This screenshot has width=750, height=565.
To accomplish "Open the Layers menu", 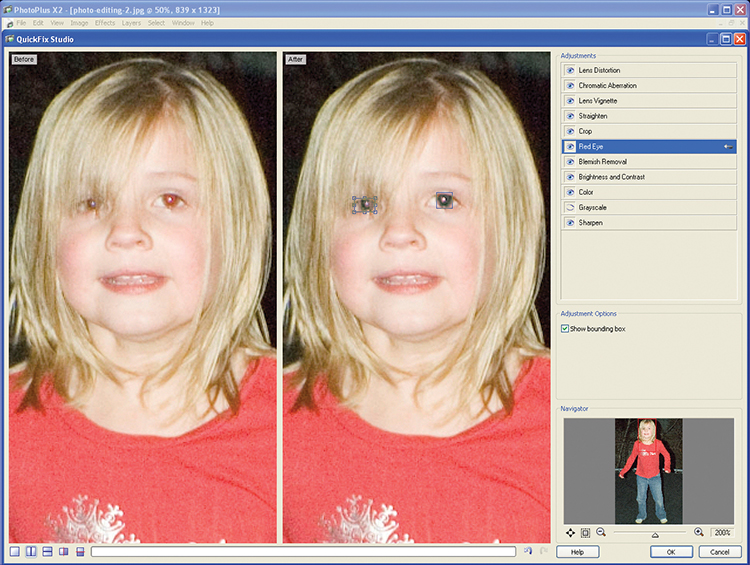I will 131,22.
